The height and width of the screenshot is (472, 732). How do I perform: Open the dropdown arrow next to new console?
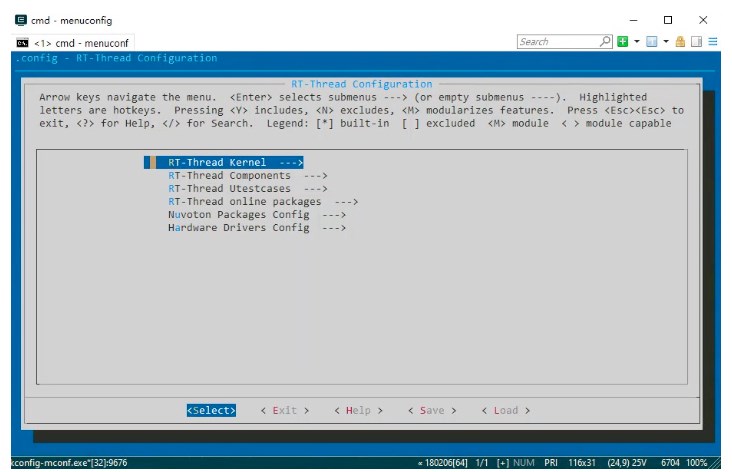coord(636,42)
